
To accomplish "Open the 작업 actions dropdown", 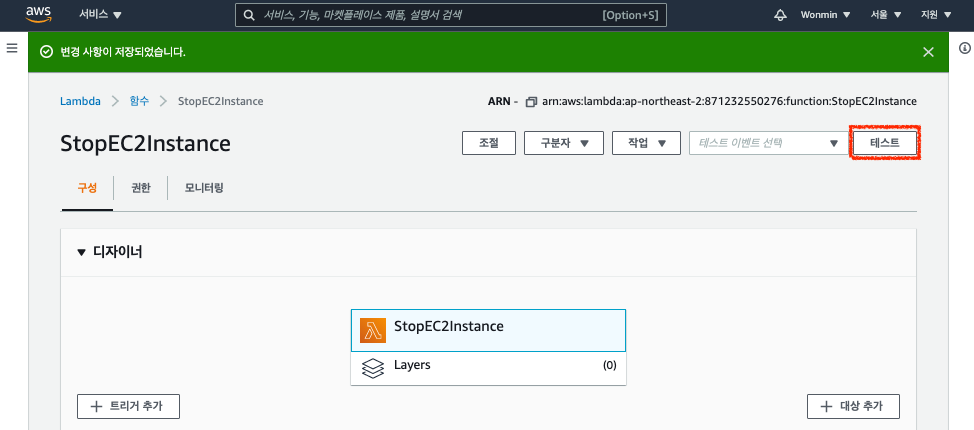I will 646,143.
